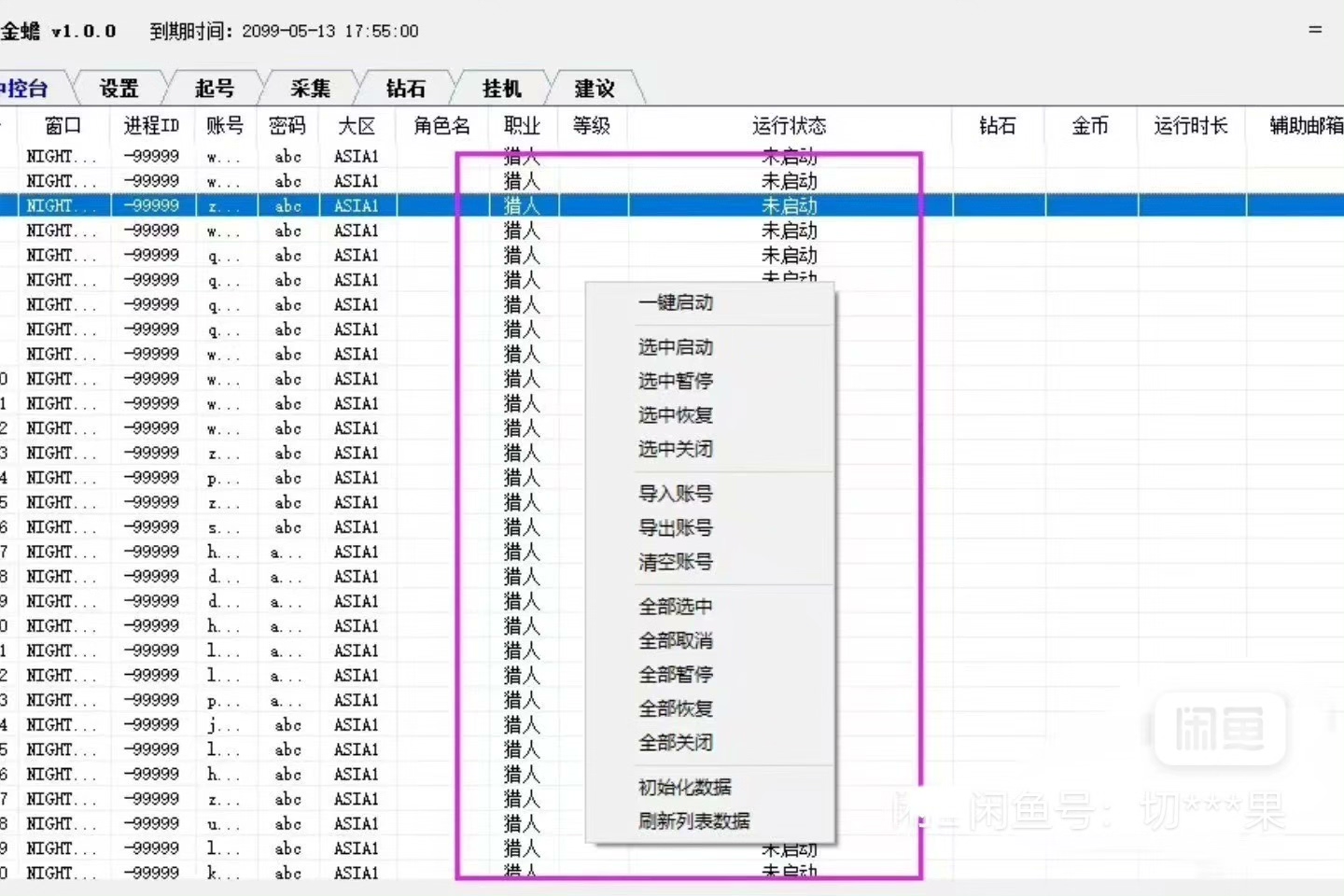The image size is (1344, 896).
Task: Click the 运行时长 column header
Action: 1191,126
